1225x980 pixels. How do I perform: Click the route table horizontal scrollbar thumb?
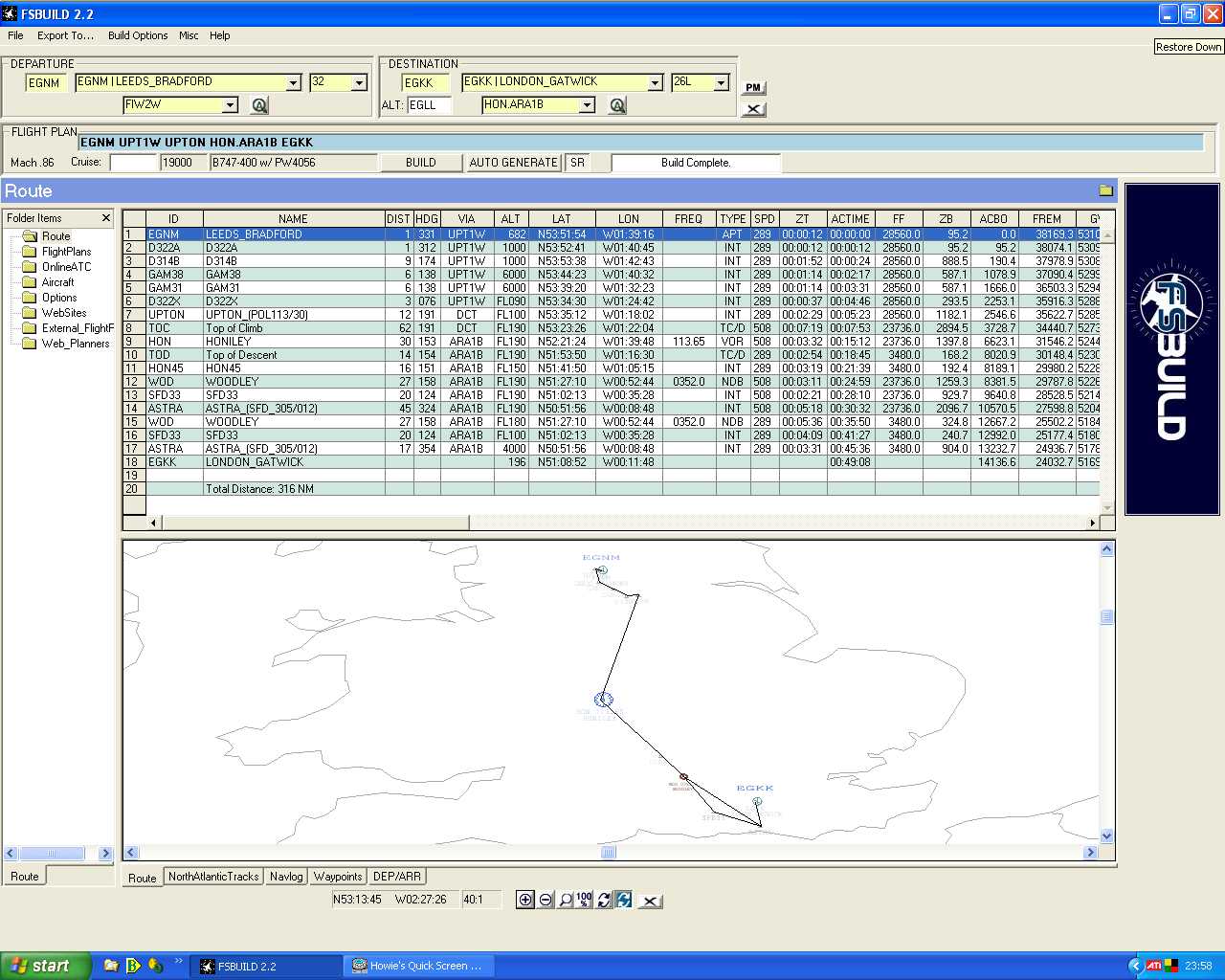[315, 523]
